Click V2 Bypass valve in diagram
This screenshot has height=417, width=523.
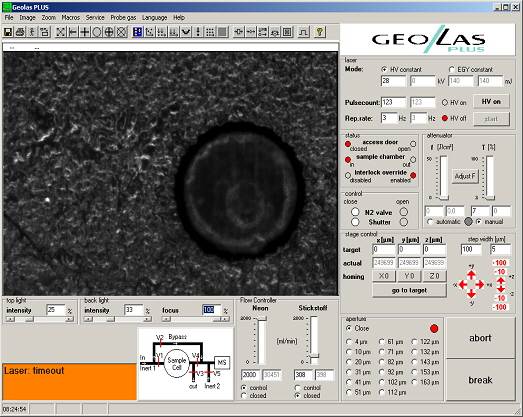tap(160, 342)
